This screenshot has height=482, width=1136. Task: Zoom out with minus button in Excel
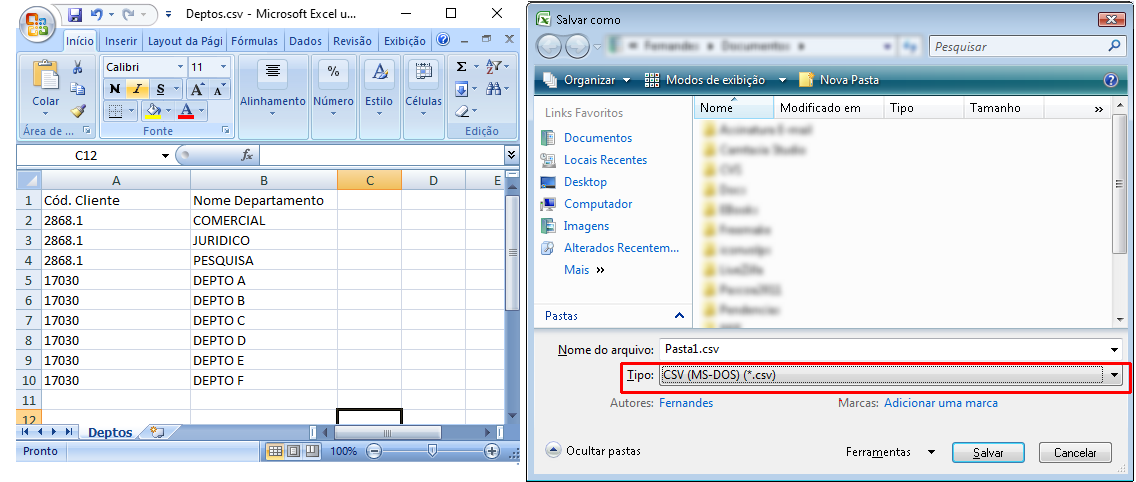[373, 452]
